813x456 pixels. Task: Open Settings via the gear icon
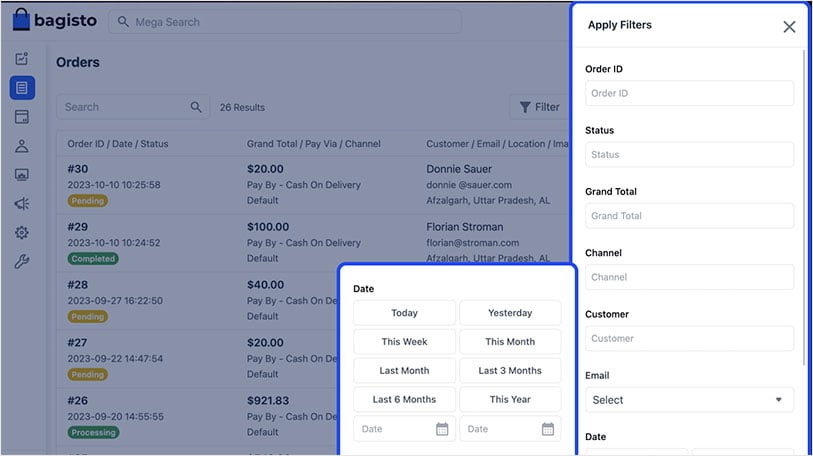pos(22,233)
